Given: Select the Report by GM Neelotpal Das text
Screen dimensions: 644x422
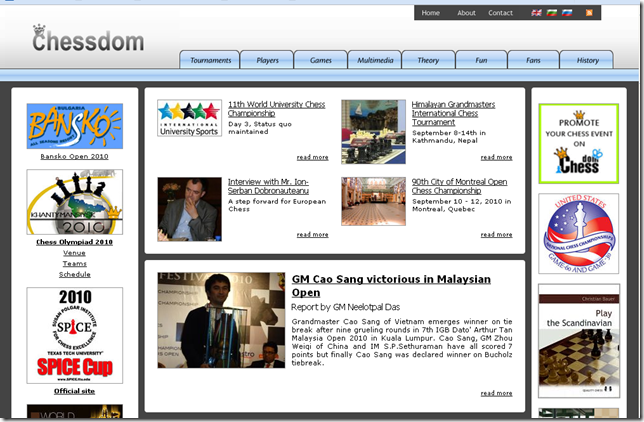Looking at the screenshot, I should 345,307.
